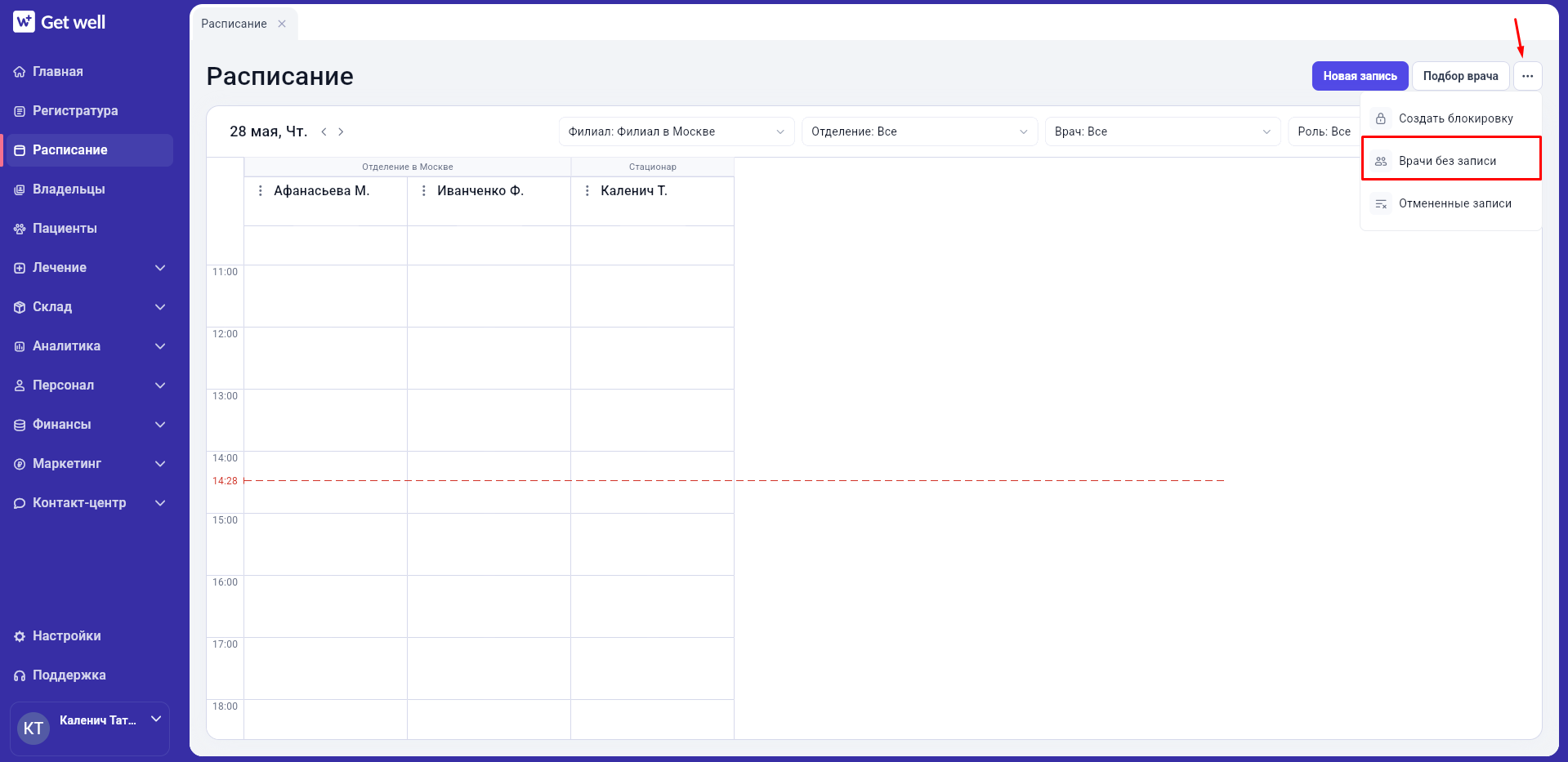Click the Get well logo icon
The image size is (1568, 762).
point(24,22)
